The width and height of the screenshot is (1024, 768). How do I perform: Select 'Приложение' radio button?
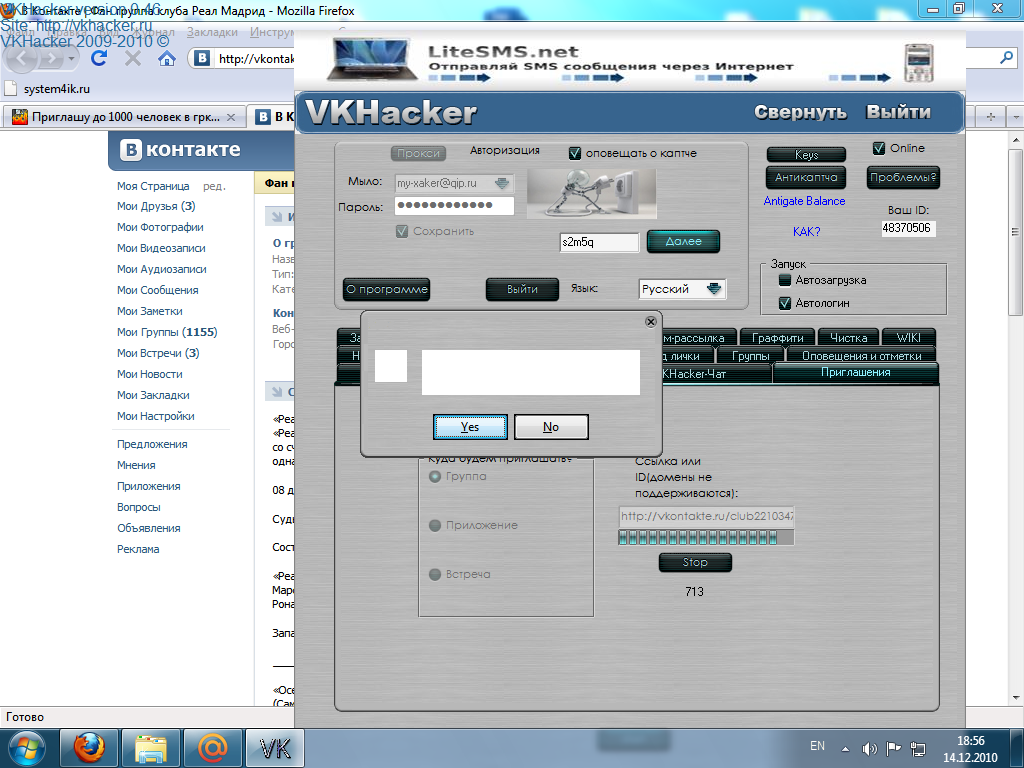pos(435,525)
